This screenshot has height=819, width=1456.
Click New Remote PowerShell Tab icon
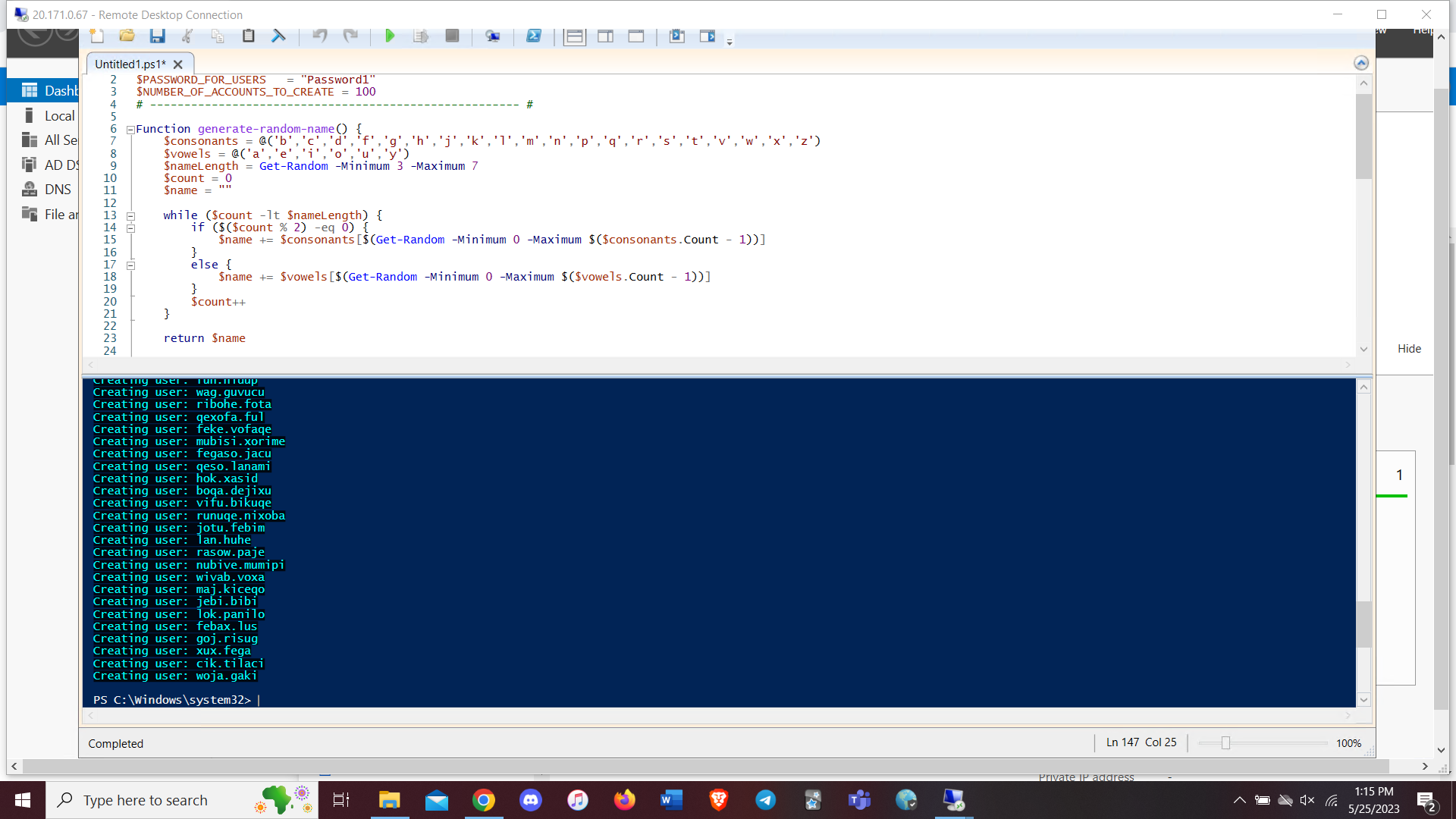click(493, 36)
